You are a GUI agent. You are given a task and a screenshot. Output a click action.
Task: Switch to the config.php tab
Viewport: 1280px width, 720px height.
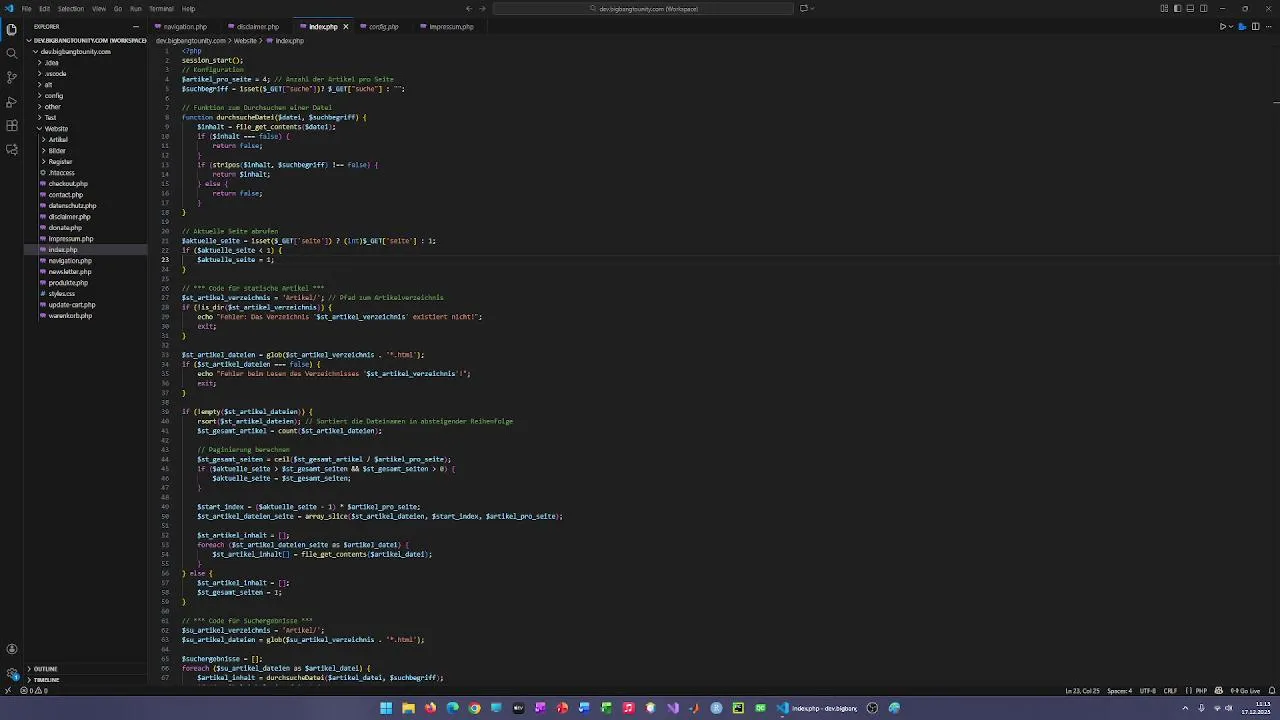384,27
